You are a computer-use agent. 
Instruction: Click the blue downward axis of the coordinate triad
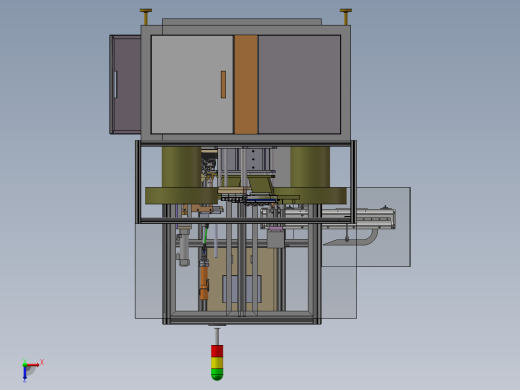point(25,373)
